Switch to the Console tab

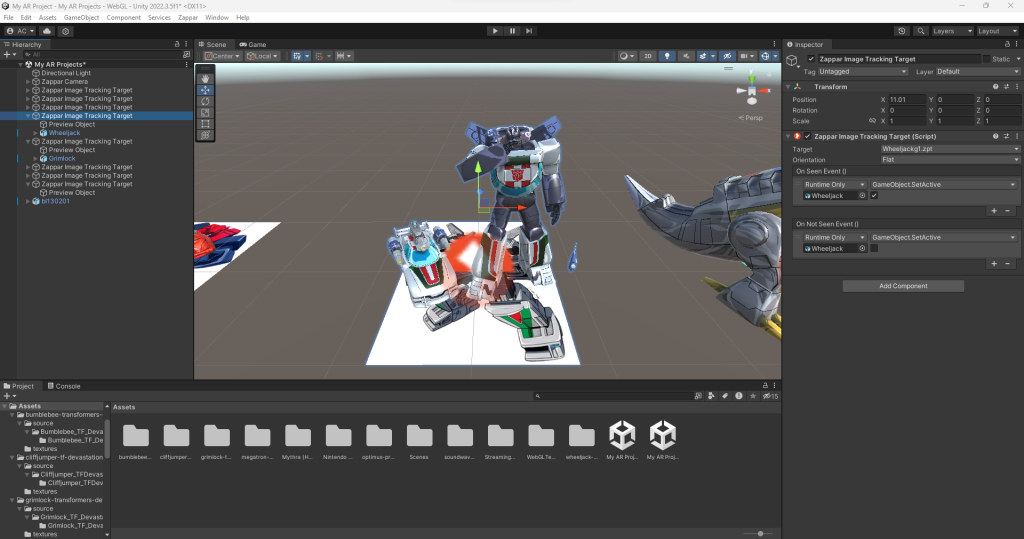[64, 386]
